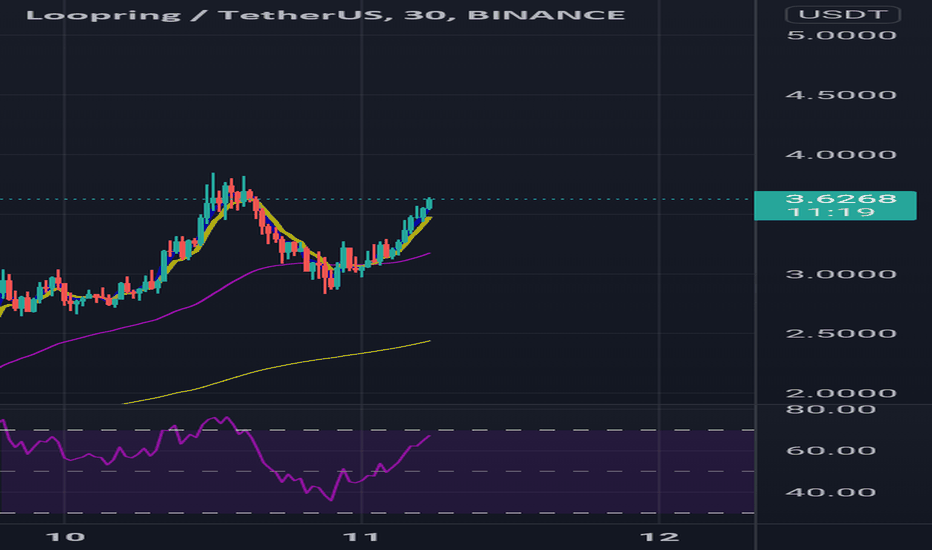Click date label 10 on time axis
Screen dimensions: 932x550
(x=65, y=538)
